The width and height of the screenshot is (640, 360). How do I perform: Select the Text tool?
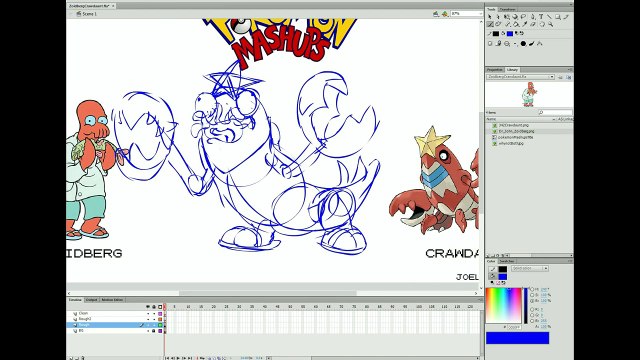click(x=541, y=16)
